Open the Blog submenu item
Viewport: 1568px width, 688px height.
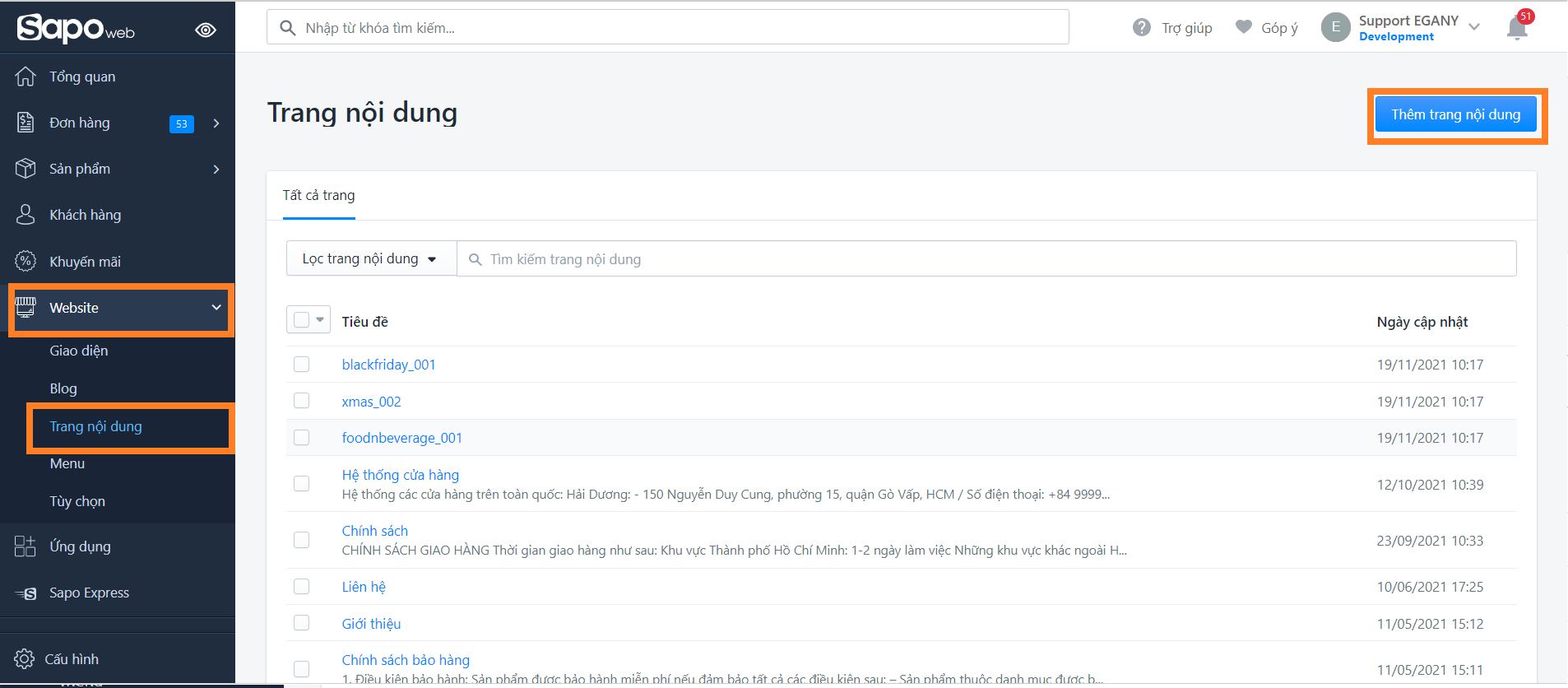tap(63, 388)
